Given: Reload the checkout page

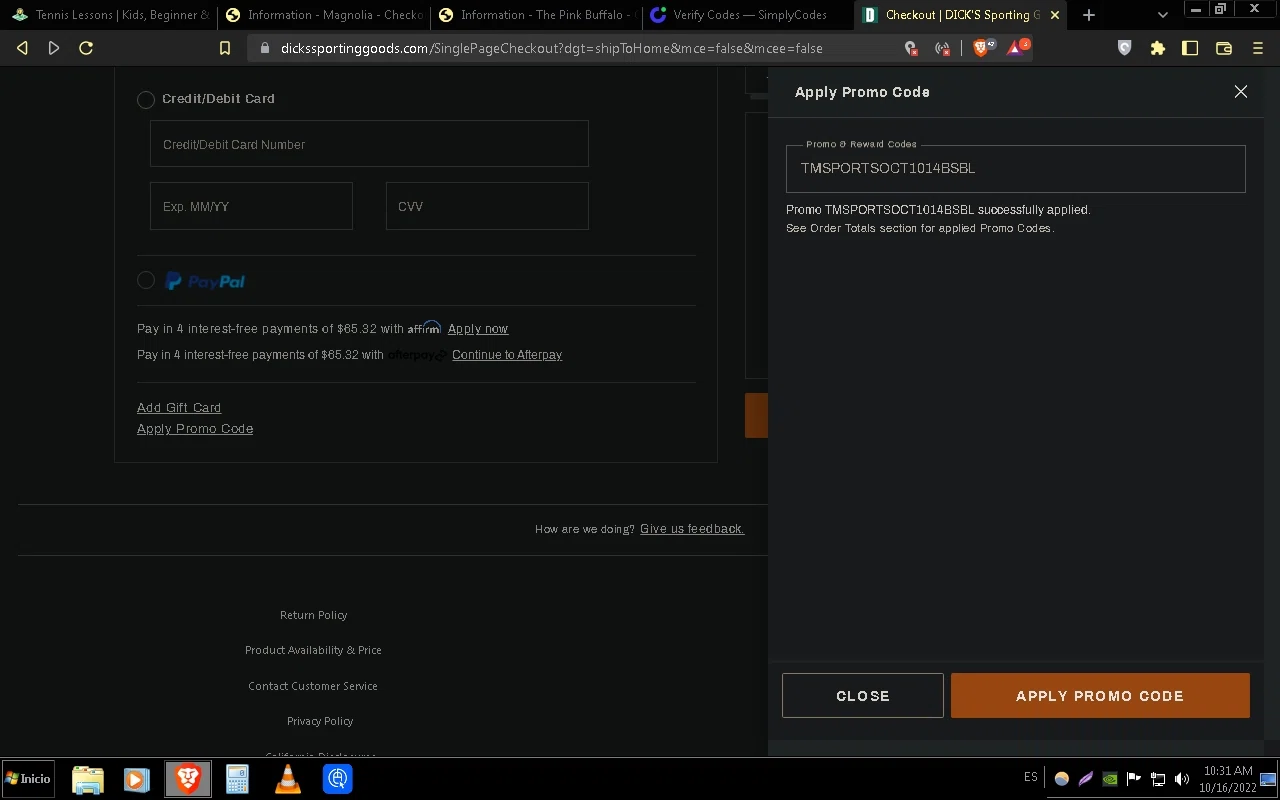Looking at the screenshot, I should (x=86, y=48).
